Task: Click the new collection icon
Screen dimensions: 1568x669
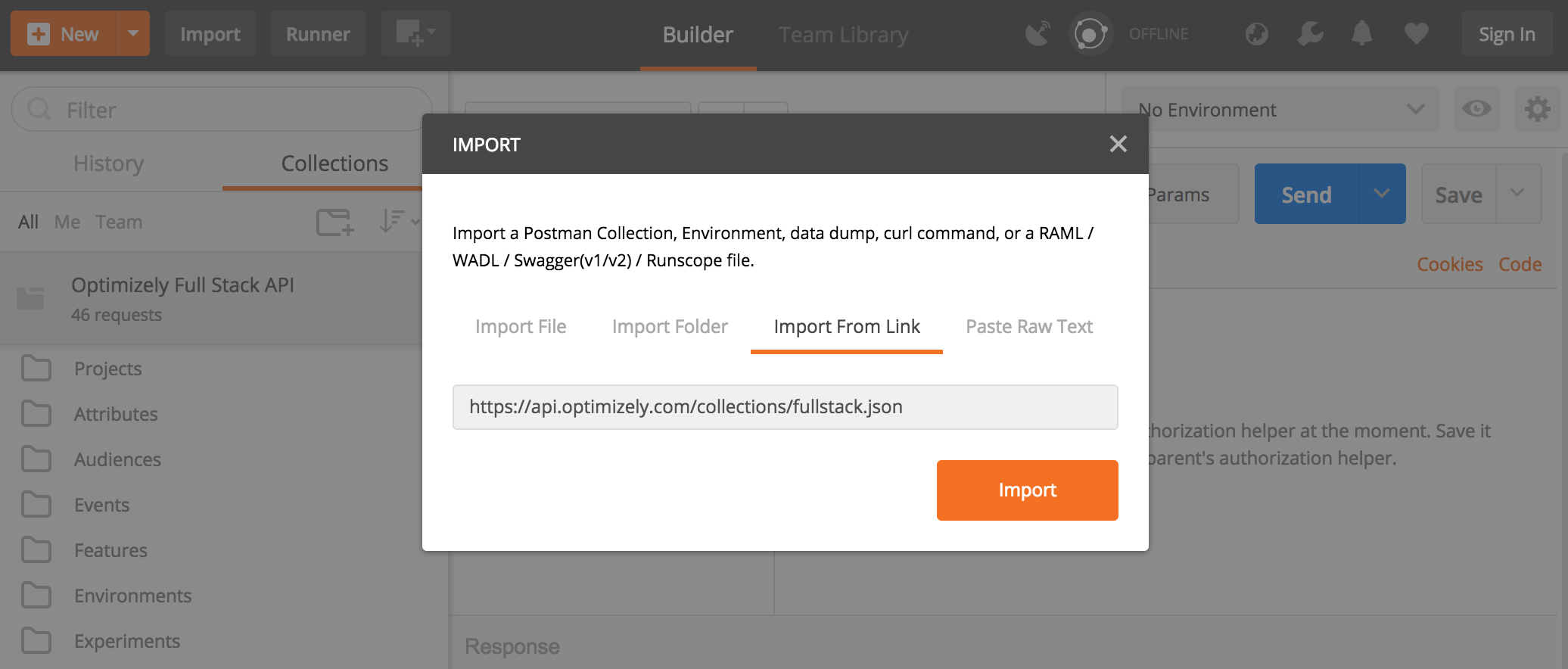Action: point(335,222)
